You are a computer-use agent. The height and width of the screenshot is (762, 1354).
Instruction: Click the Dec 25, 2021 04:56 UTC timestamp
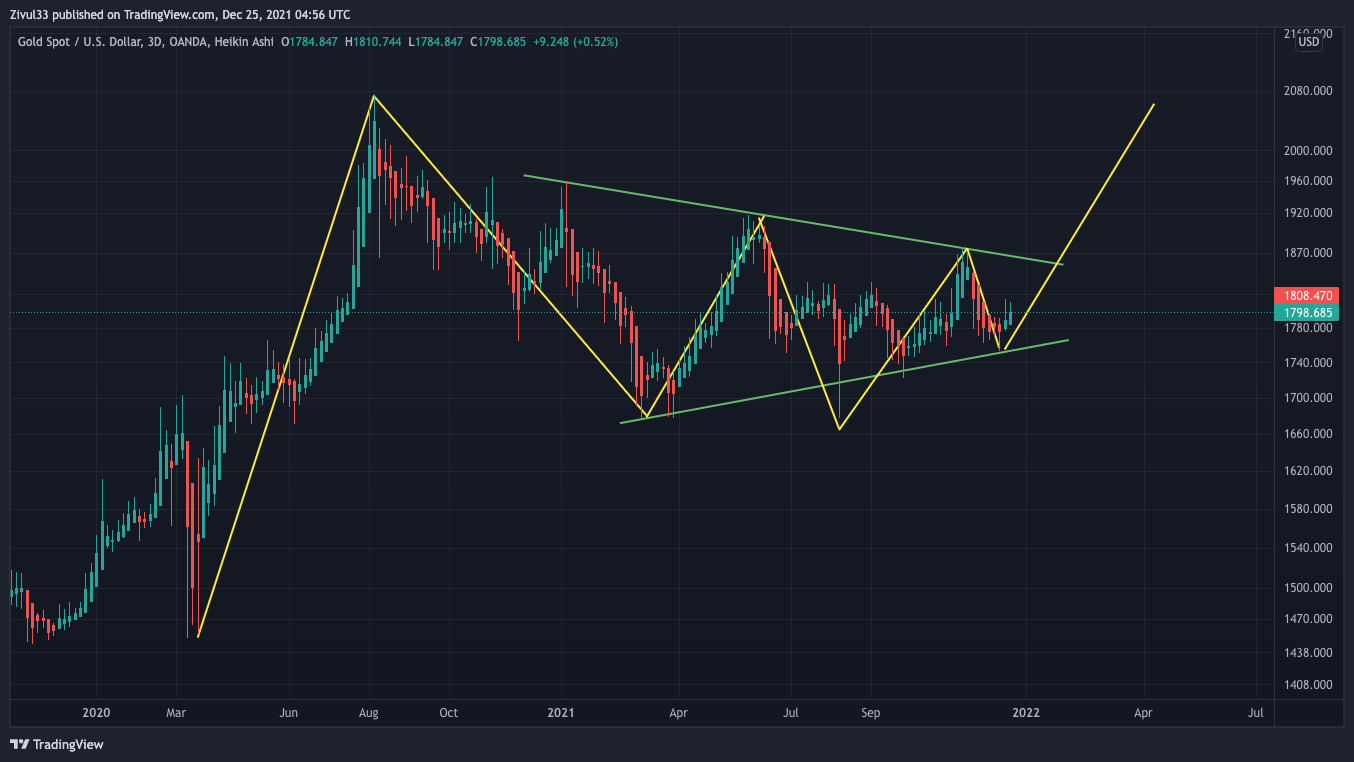tap(287, 15)
